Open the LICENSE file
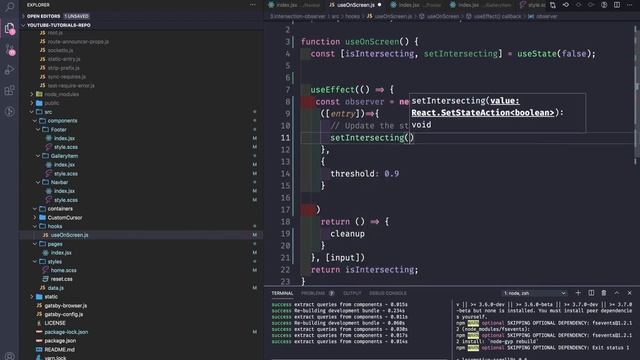Image resolution: width=640 pixels, height=360 pixels. [x=55, y=323]
